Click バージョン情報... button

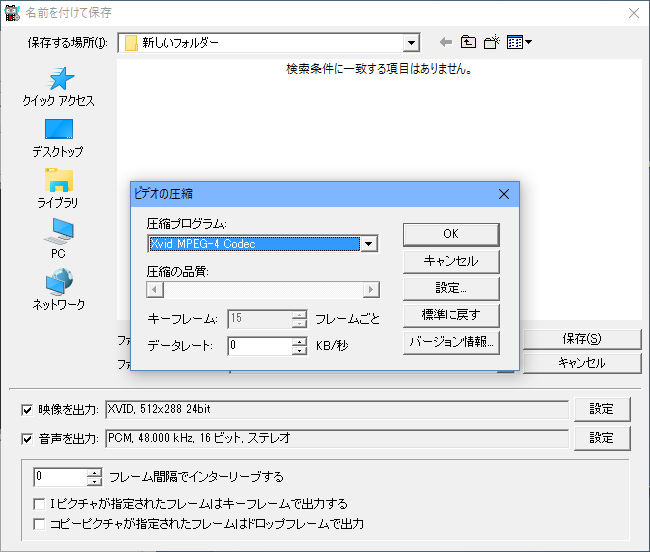[450, 342]
